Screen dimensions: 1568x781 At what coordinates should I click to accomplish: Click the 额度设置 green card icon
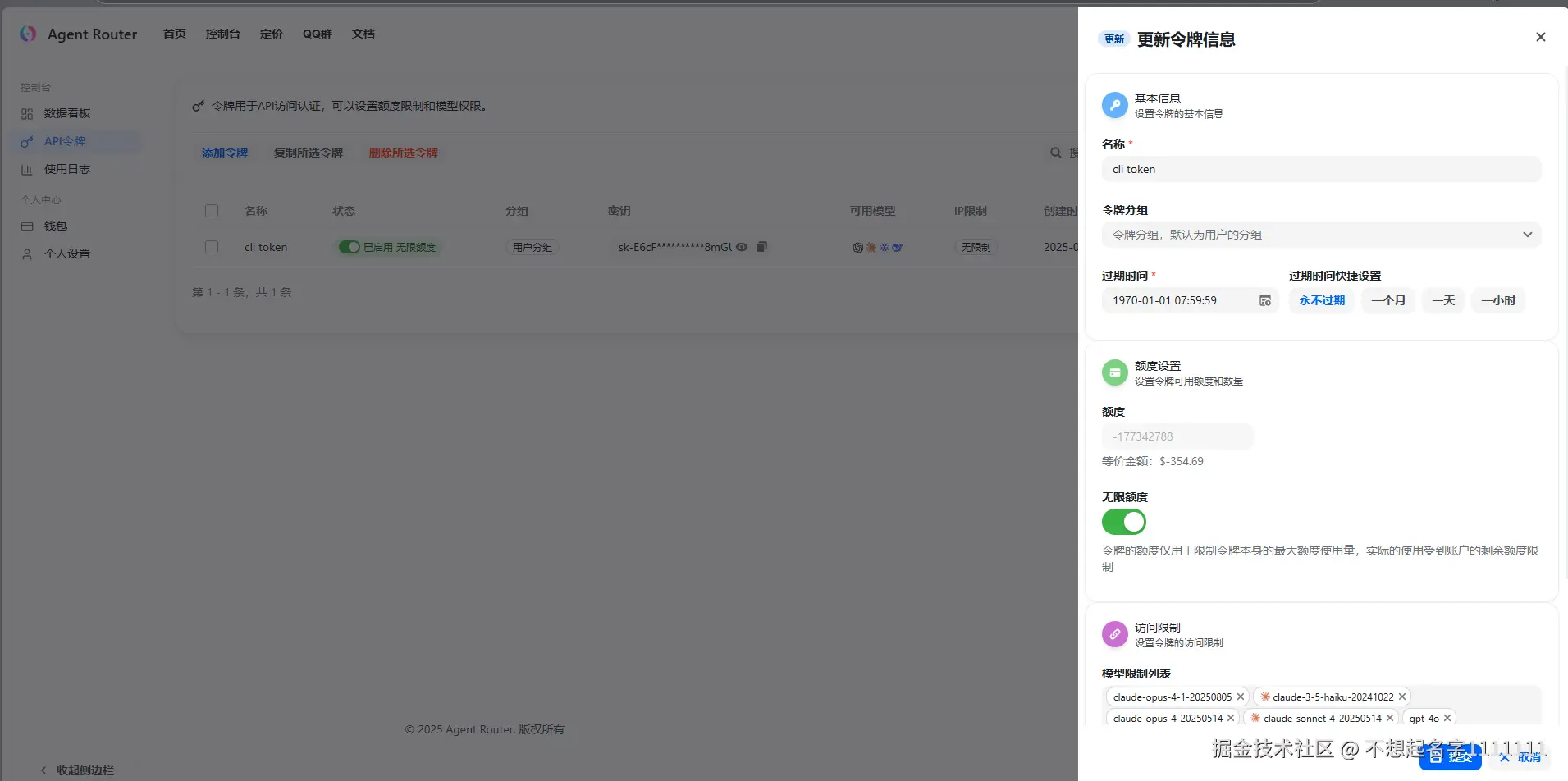click(1115, 372)
